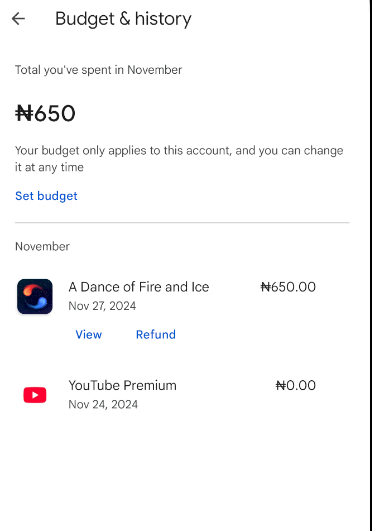Tap the red YouTube Premium icon
The width and height of the screenshot is (372, 531).
click(35, 395)
